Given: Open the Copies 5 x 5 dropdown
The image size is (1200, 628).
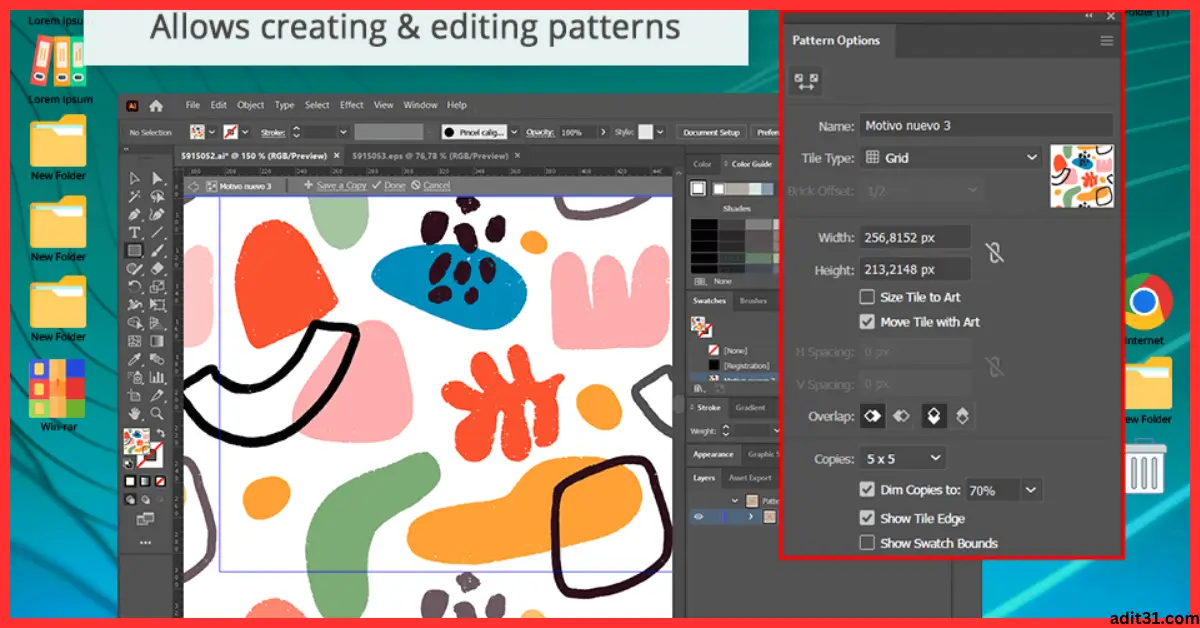Looking at the screenshot, I should [902, 458].
